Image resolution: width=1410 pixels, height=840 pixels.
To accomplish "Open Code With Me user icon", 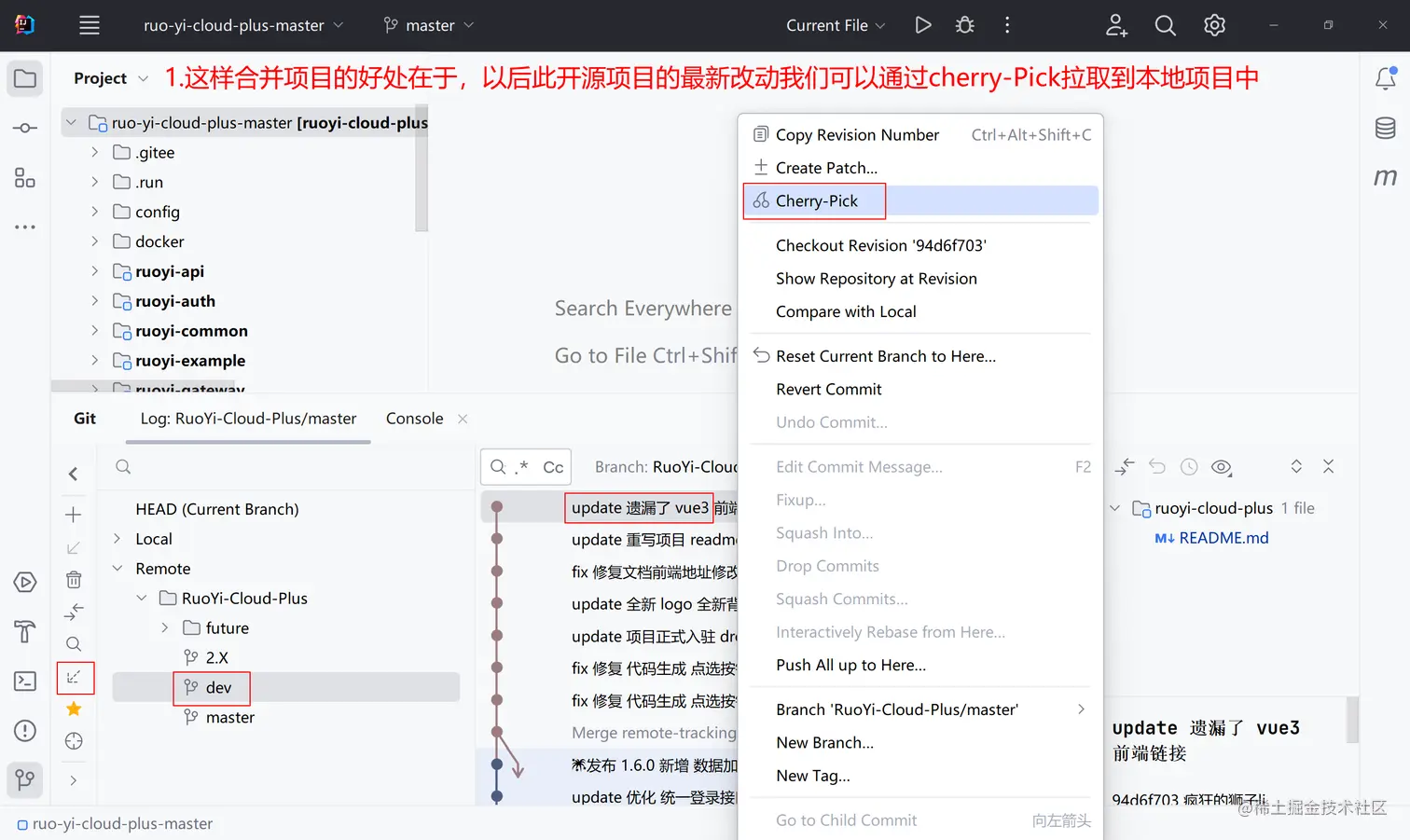I will point(1116,25).
